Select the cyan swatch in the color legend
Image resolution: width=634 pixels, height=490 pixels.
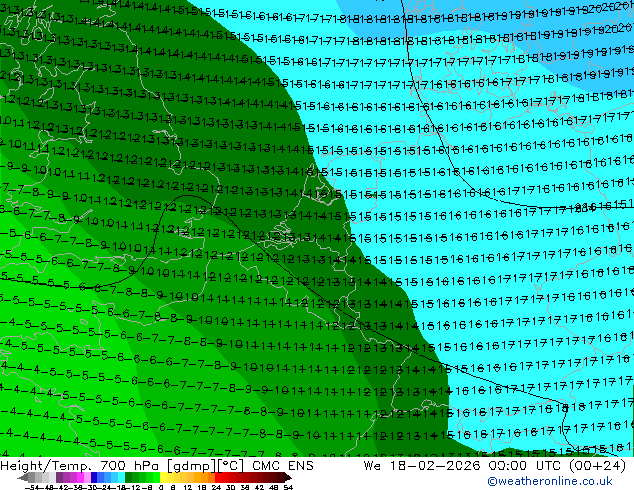tap(121, 478)
